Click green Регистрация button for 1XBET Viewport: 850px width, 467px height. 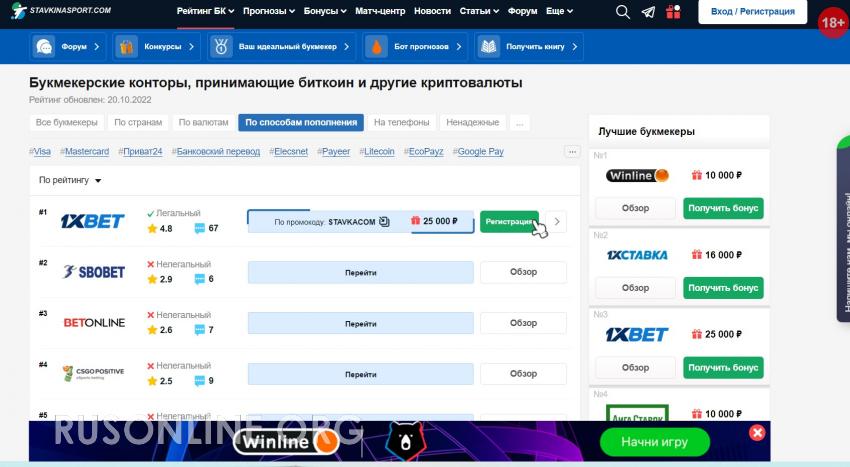509,221
